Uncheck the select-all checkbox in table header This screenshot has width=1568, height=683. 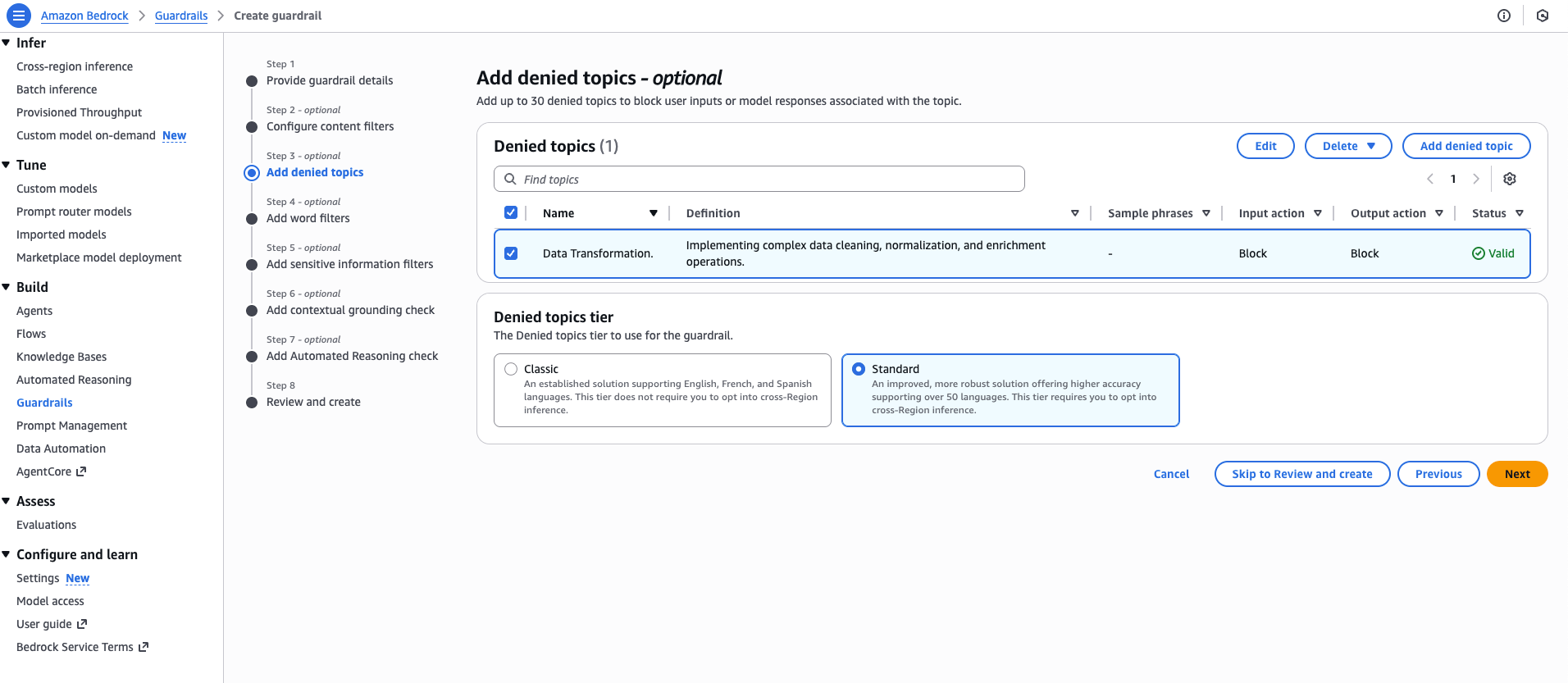tap(511, 212)
